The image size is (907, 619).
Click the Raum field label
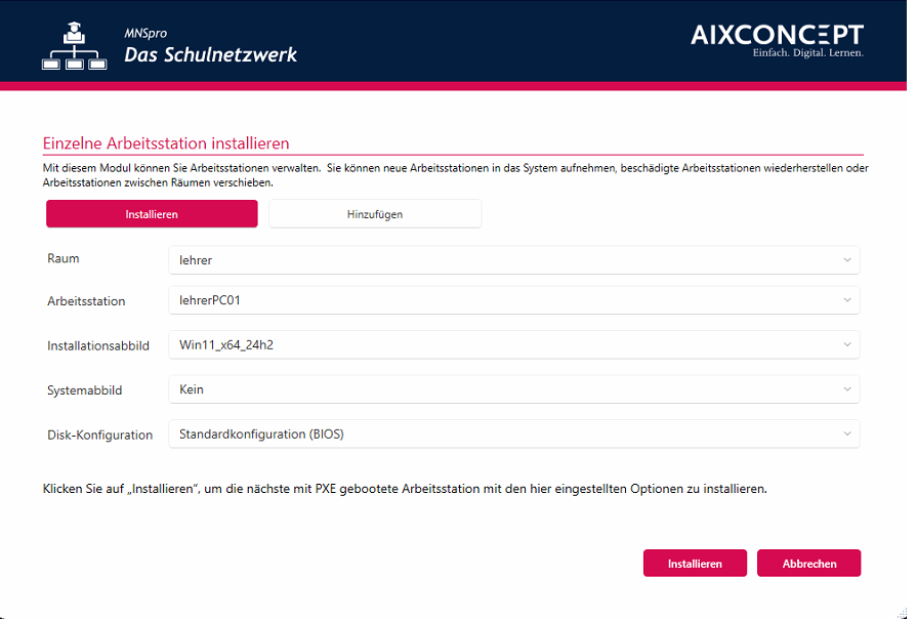click(x=63, y=258)
